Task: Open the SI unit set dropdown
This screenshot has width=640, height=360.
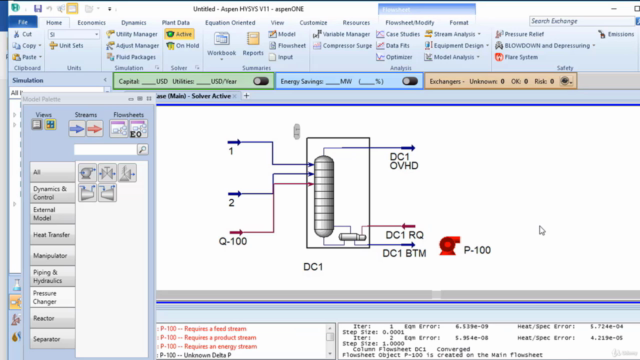Action: click(x=96, y=35)
